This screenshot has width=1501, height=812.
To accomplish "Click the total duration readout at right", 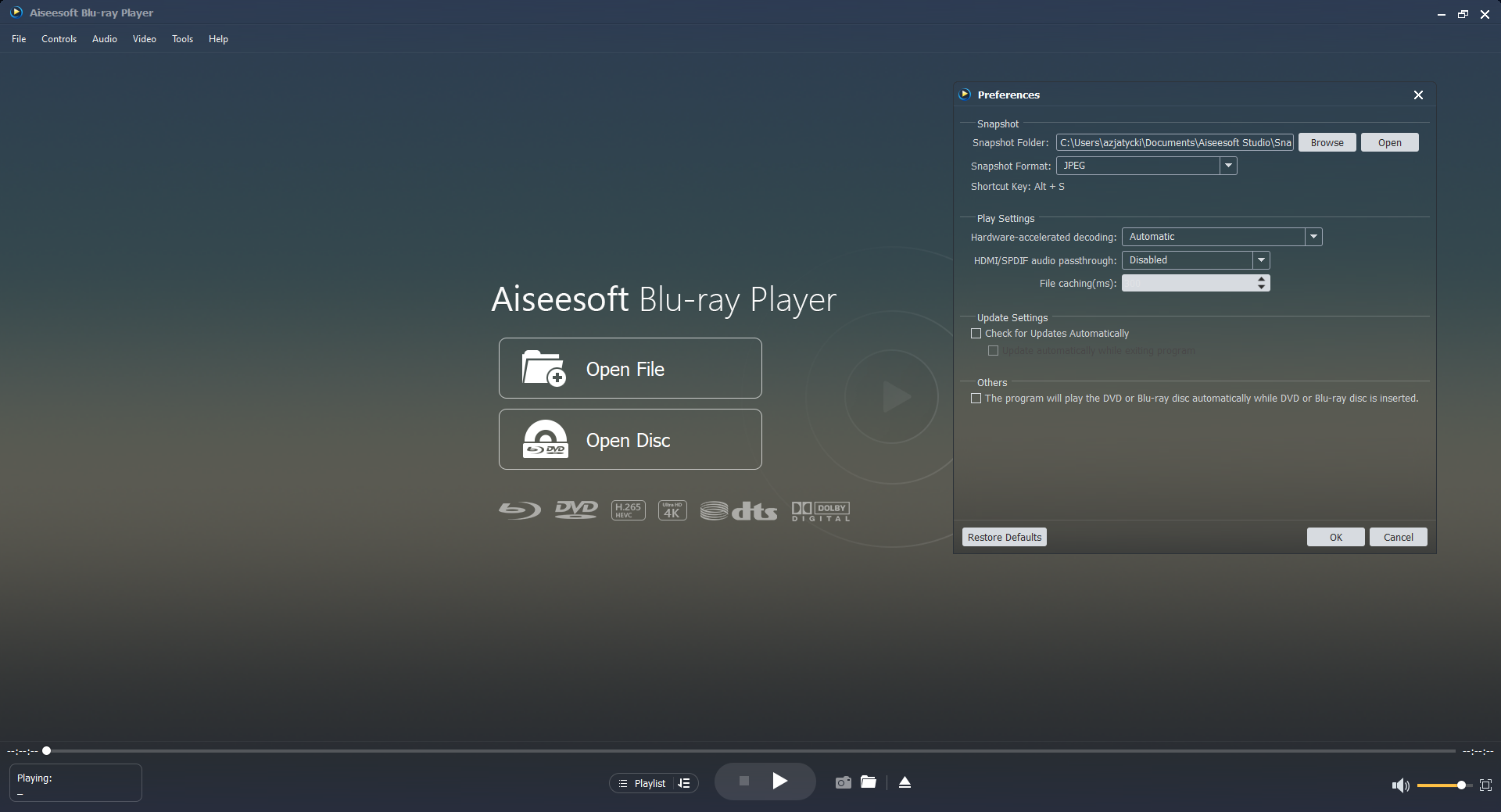I will 1478,751.
